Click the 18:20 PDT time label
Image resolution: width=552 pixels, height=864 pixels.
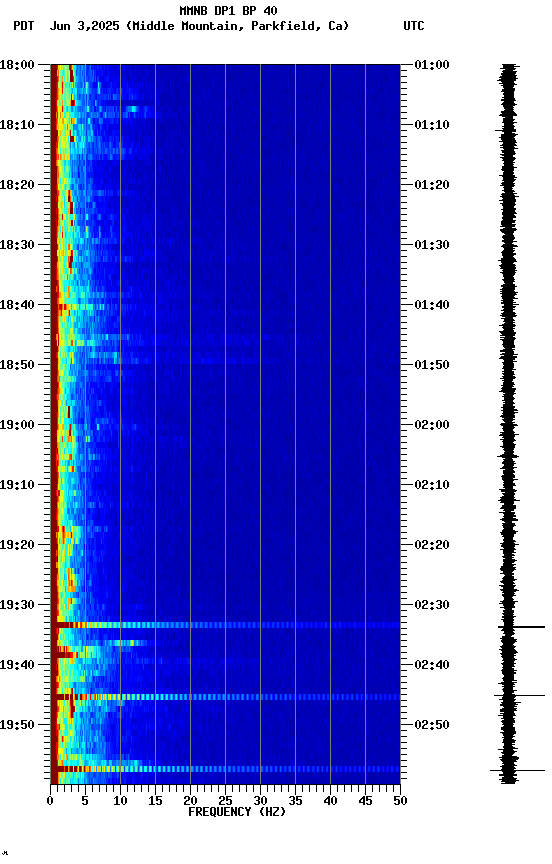(x=17, y=185)
